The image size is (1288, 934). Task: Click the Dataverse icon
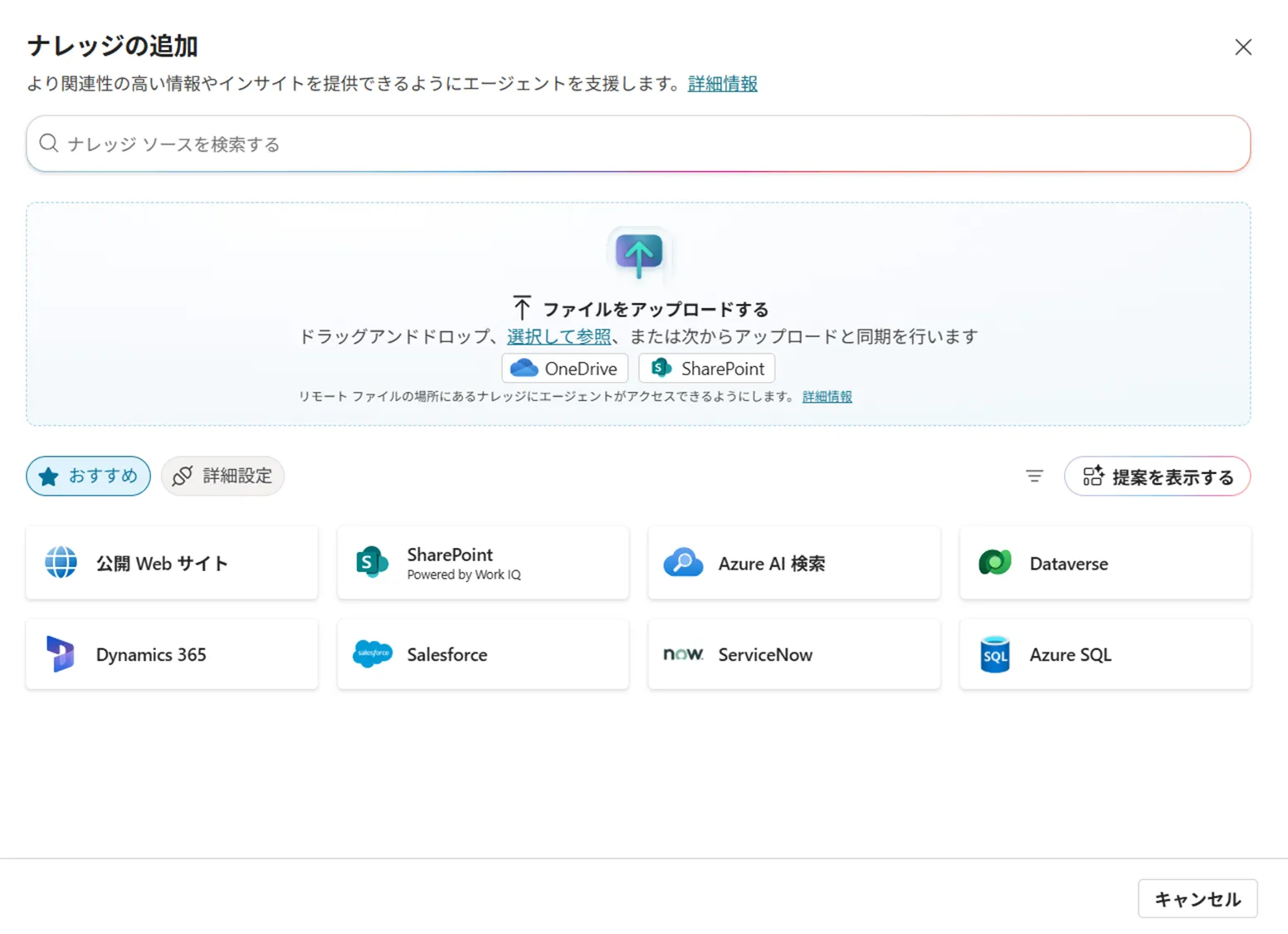point(995,562)
